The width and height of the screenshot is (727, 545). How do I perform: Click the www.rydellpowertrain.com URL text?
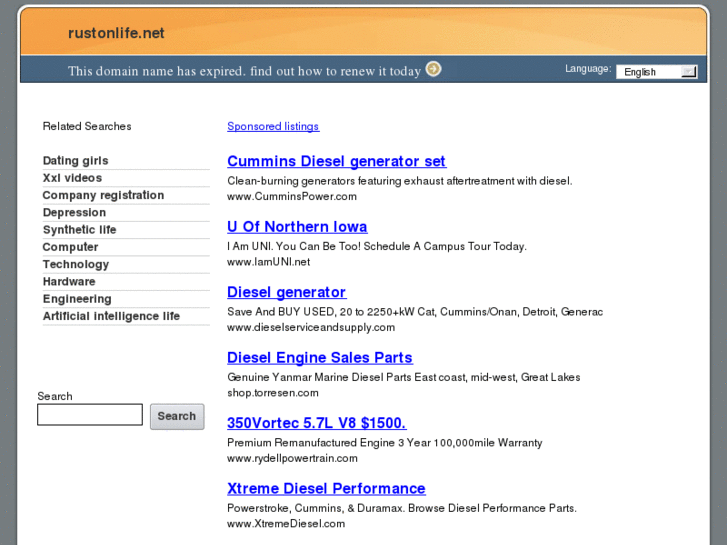[293, 458]
